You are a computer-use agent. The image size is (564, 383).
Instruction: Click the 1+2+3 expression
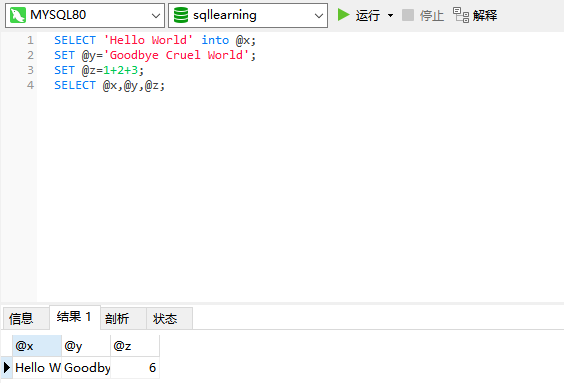click(x=120, y=70)
